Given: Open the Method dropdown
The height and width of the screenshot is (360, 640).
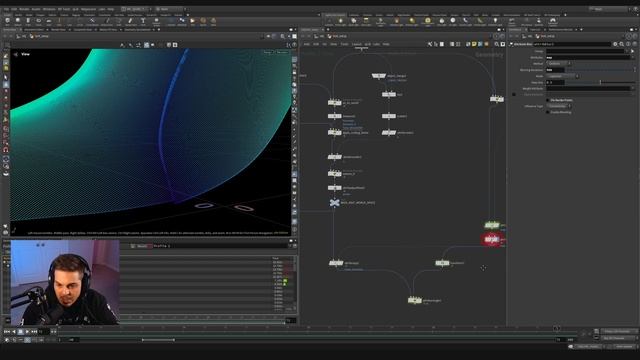Looking at the screenshot, I should (559, 64).
